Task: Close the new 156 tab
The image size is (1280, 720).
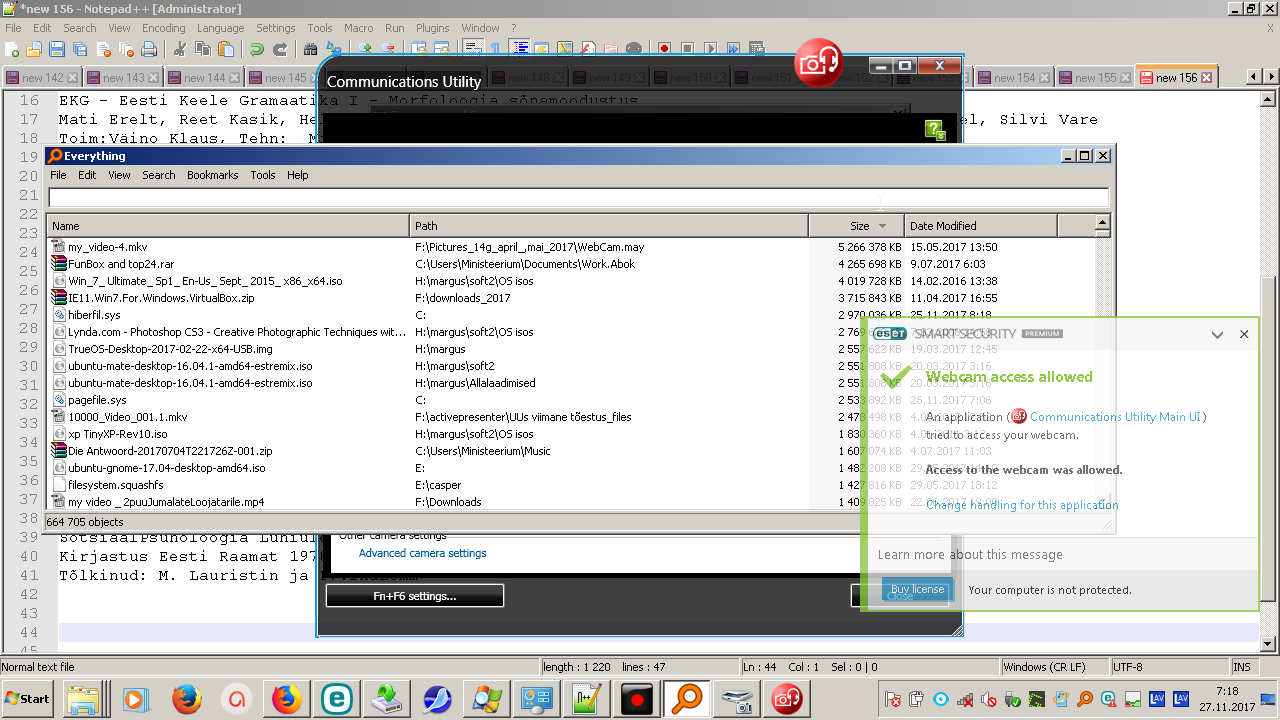Action: [1207, 77]
